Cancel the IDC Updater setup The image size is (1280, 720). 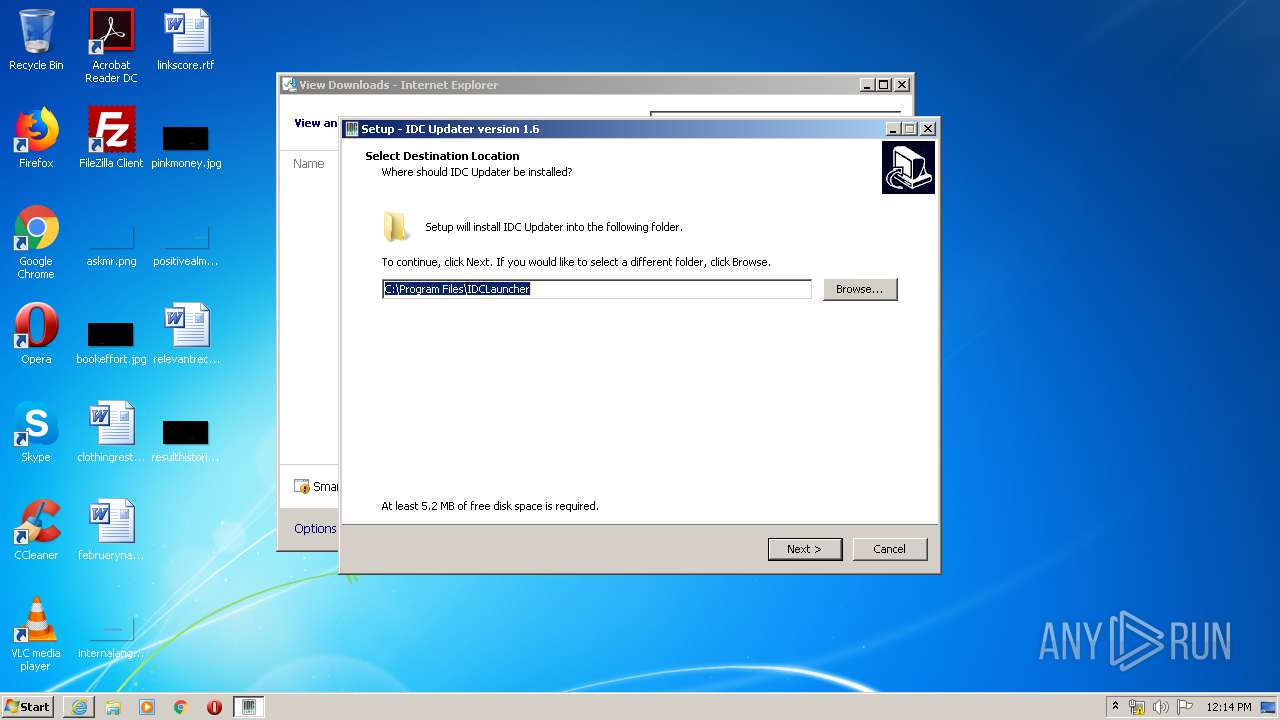(x=889, y=549)
